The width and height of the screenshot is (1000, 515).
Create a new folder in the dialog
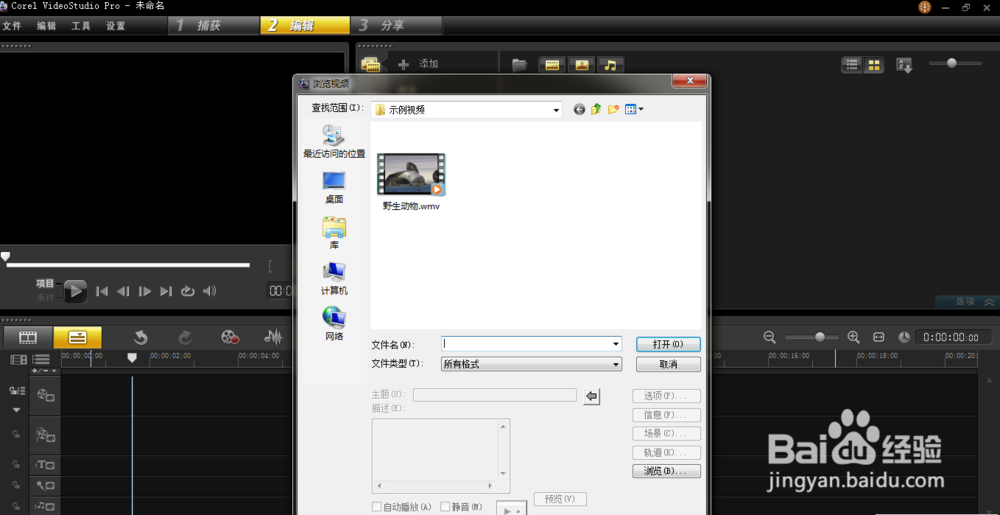(614, 110)
